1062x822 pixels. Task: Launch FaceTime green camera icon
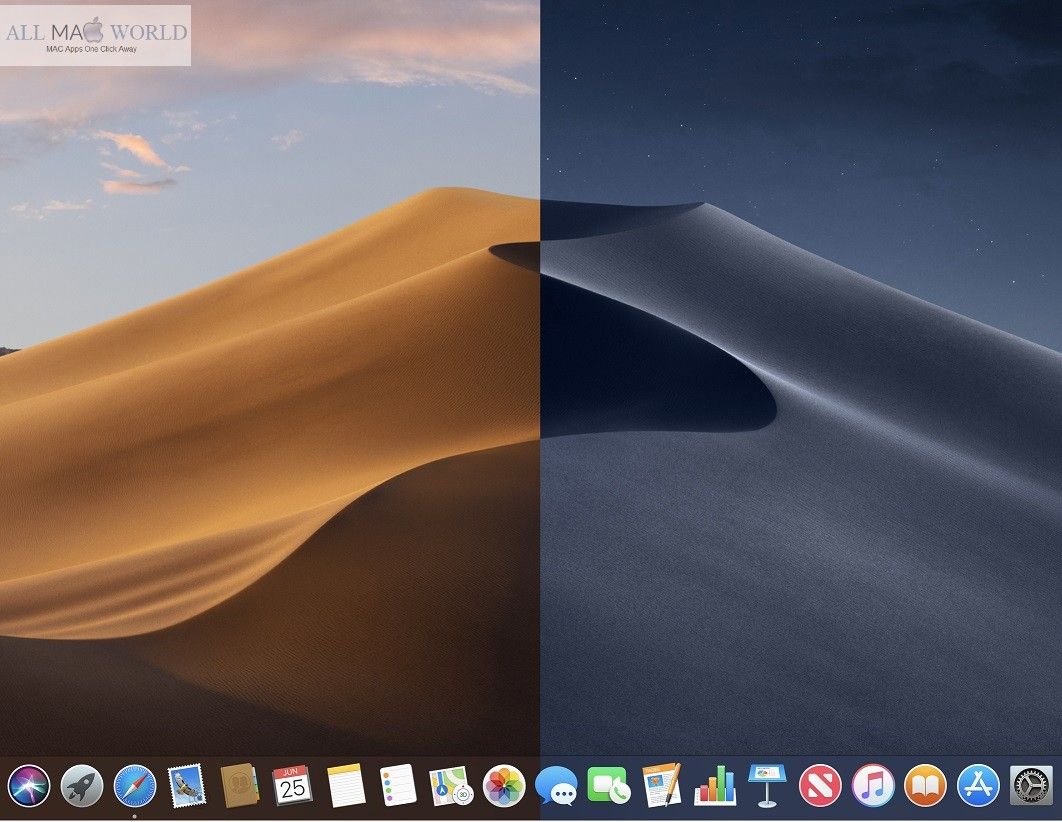coord(608,785)
